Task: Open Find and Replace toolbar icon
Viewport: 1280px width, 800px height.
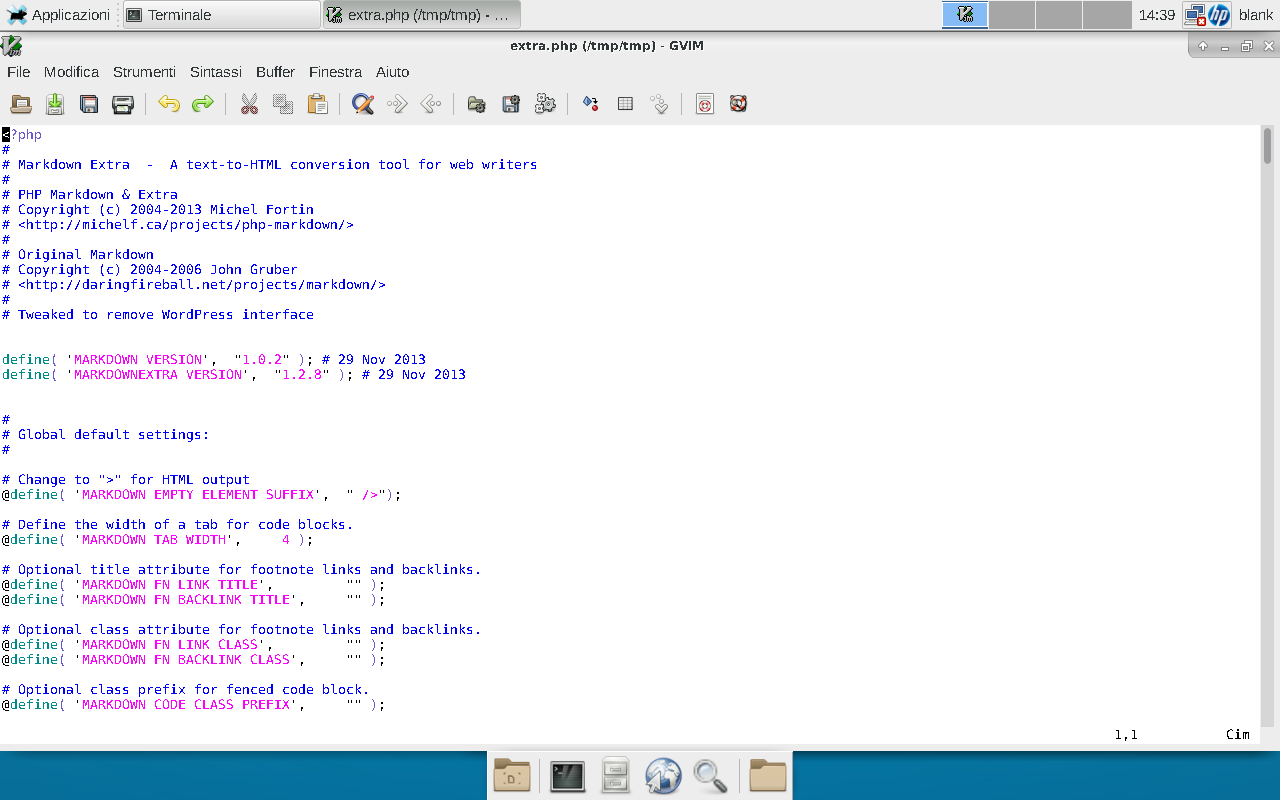Action: 363,104
